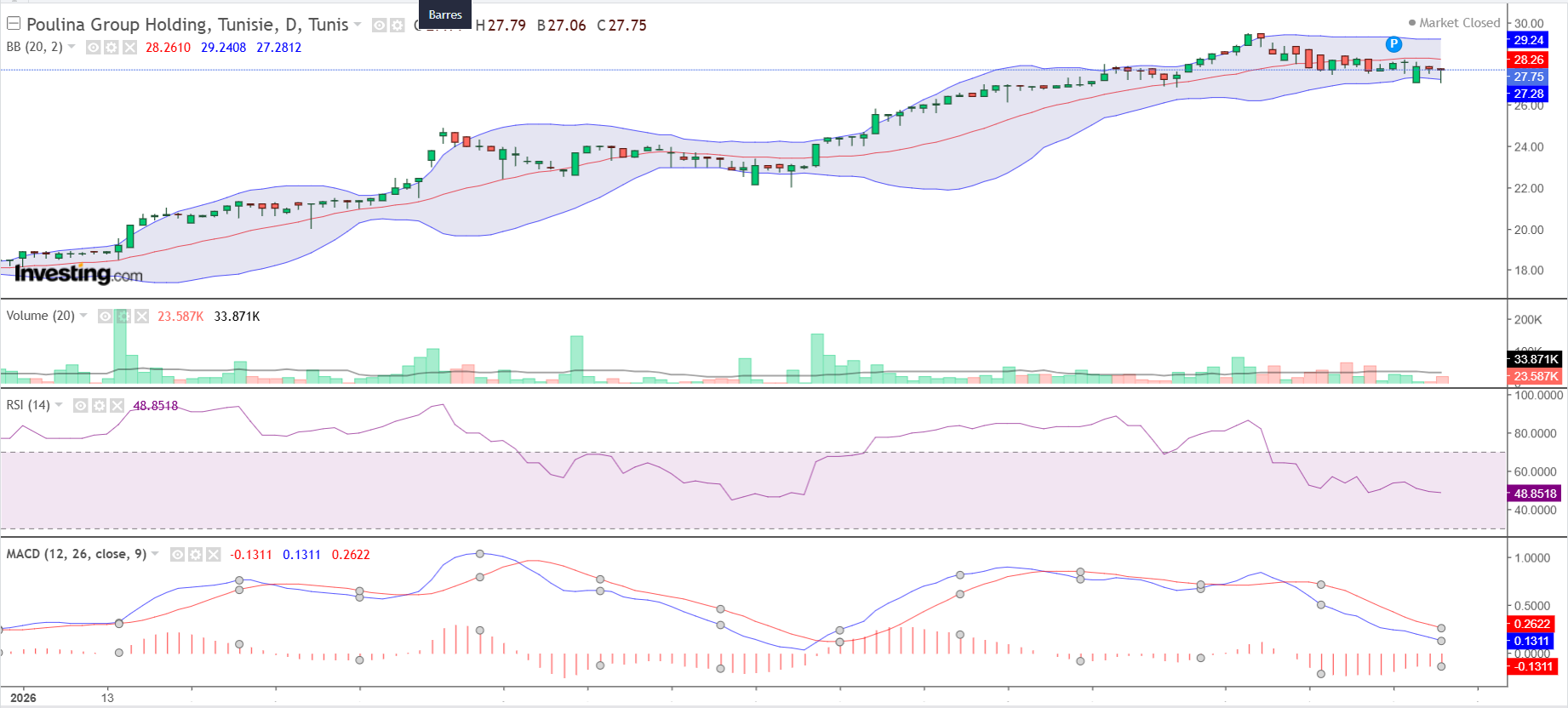
Task: Click the Volume (20) indicator label
Action: click(x=40, y=316)
